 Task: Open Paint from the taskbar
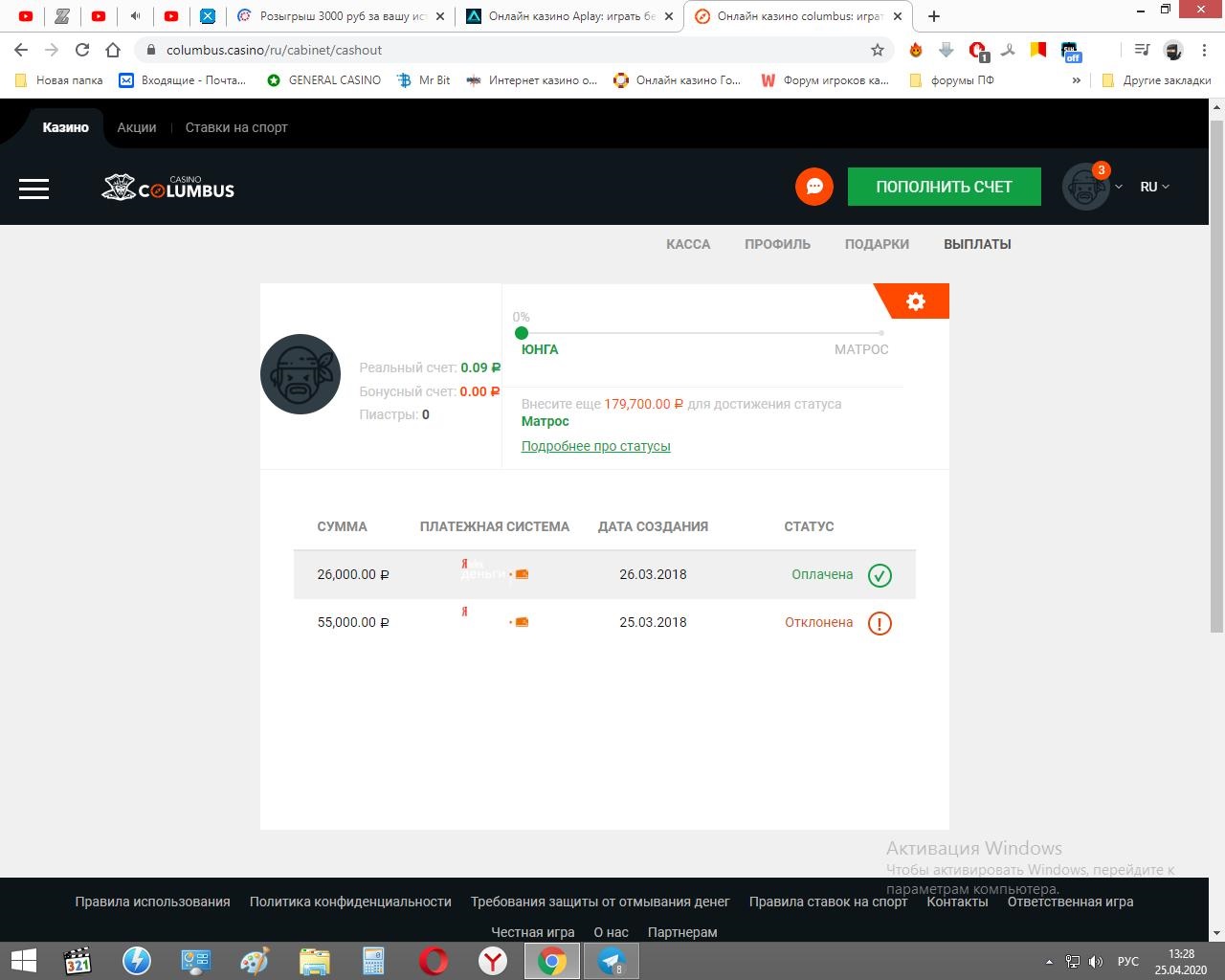255,961
